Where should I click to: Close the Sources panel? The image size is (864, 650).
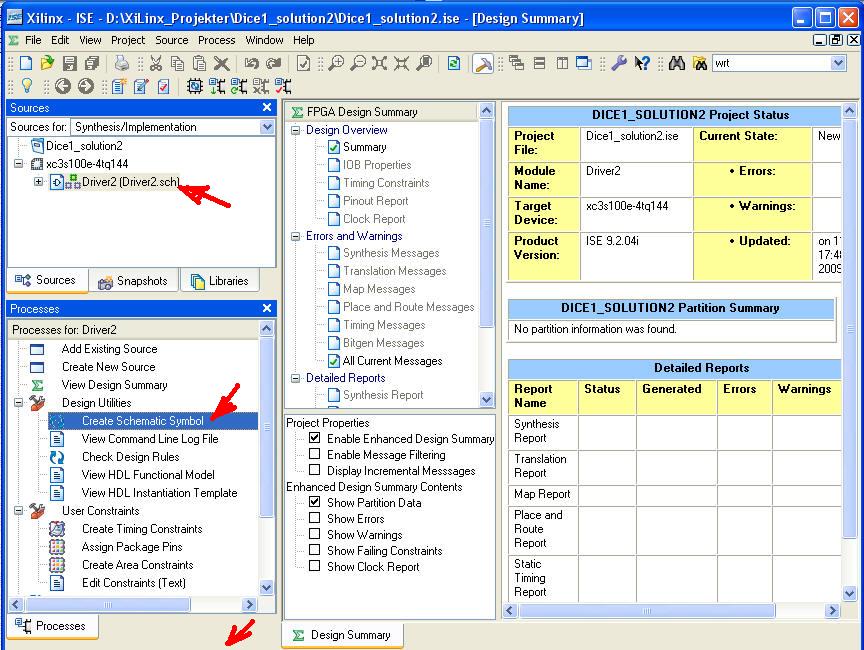coord(267,107)
